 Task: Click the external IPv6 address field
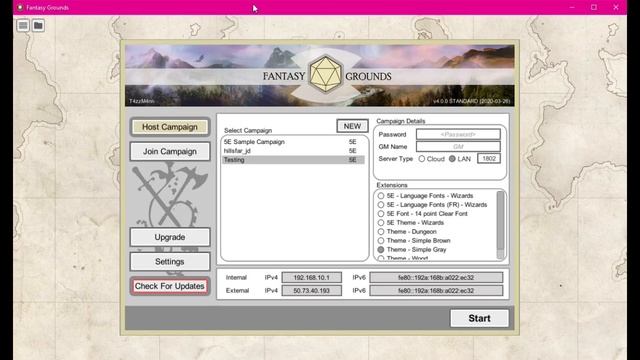pos(436,291)
